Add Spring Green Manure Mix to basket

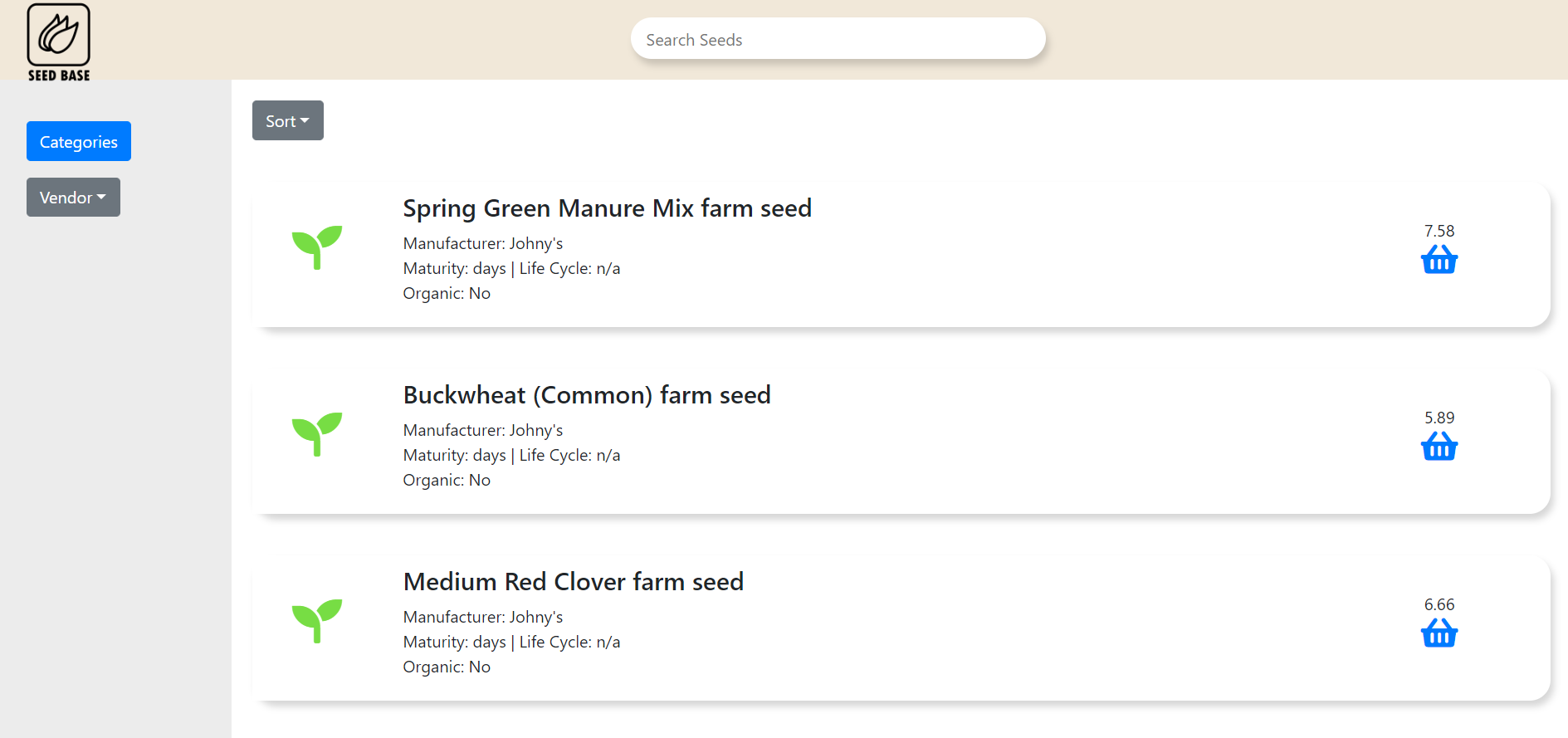coord(1439,260)
